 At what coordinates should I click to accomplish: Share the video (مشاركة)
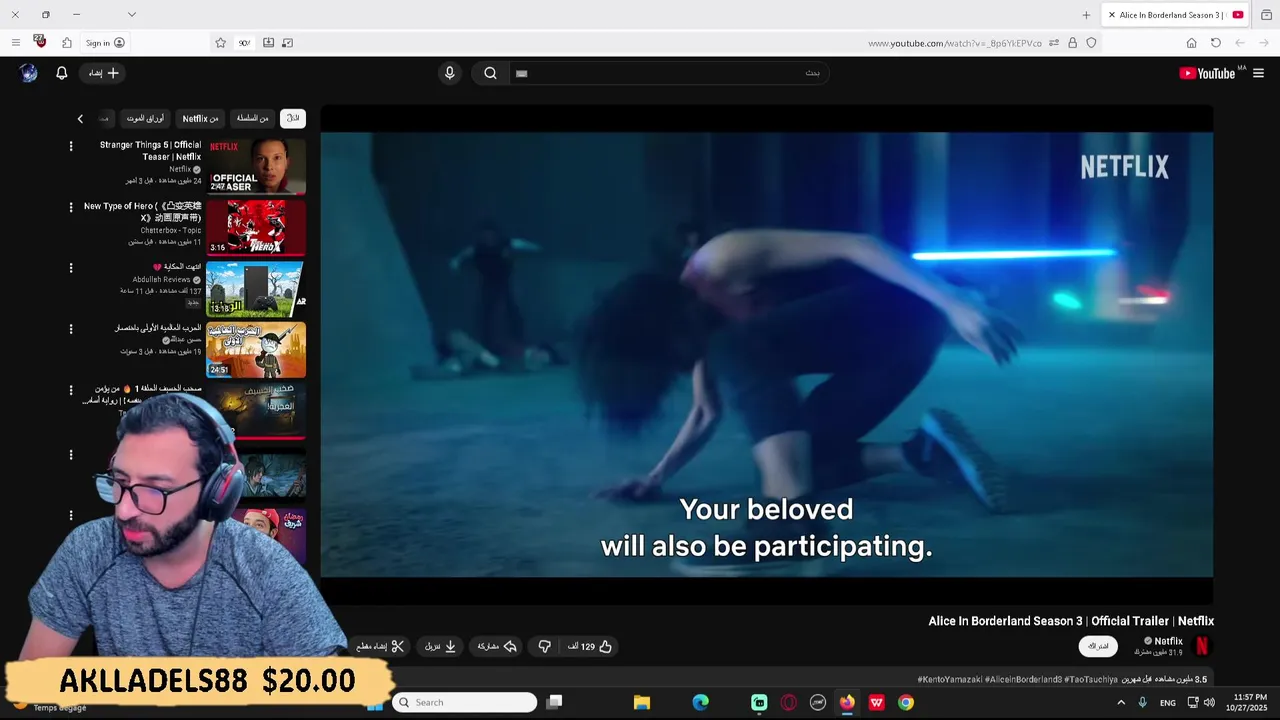[x=497, y=646]
